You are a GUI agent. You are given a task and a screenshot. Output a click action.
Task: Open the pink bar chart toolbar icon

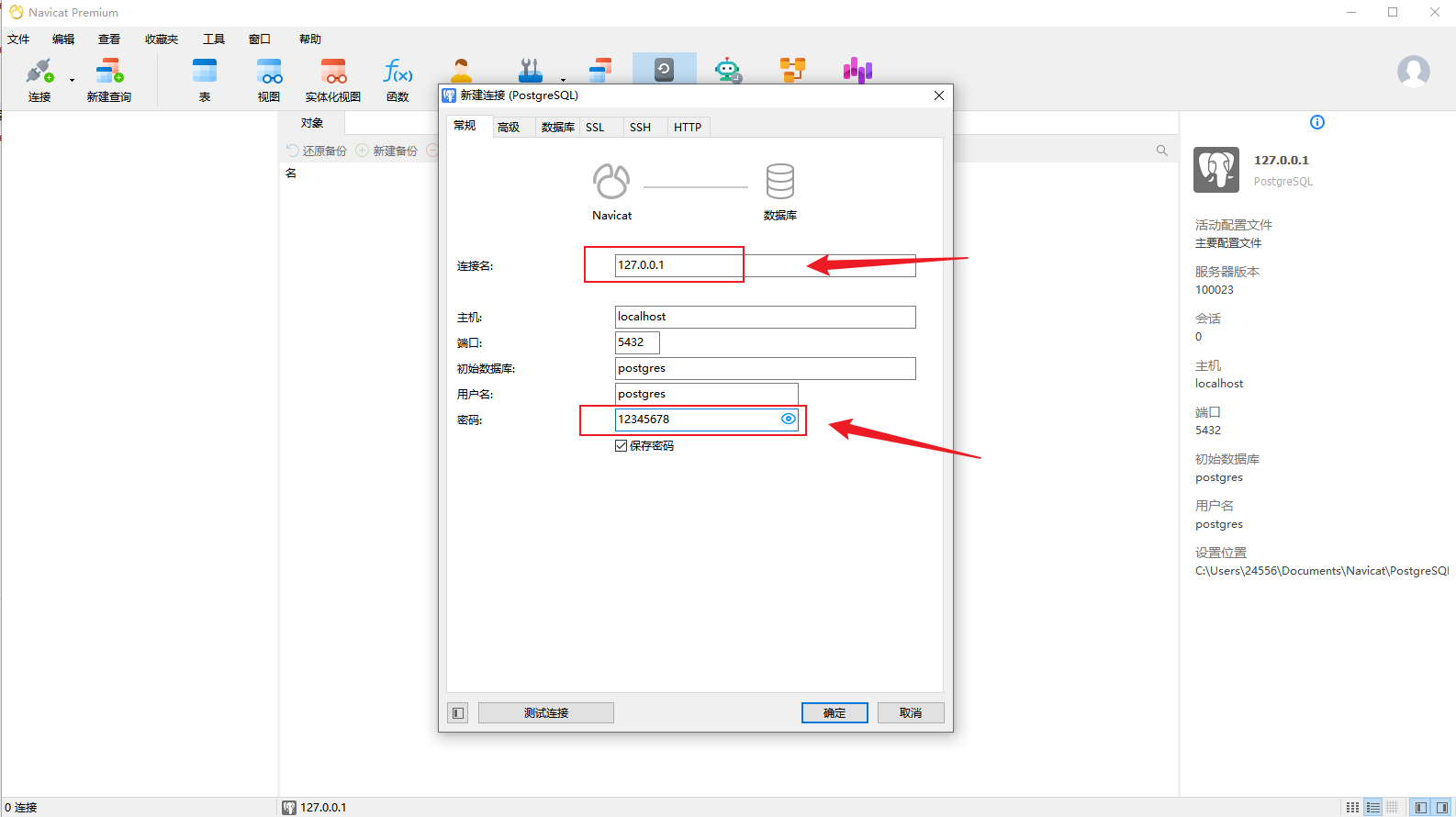click(x=857, y=71)
